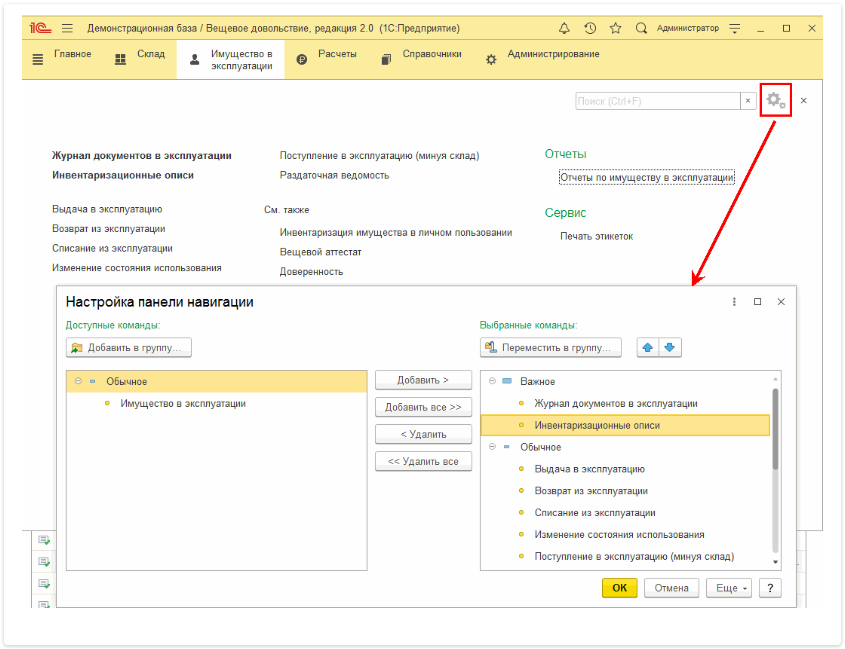Click the << Удалить все button
Screen dimensions: 845x649
(423, 461)
